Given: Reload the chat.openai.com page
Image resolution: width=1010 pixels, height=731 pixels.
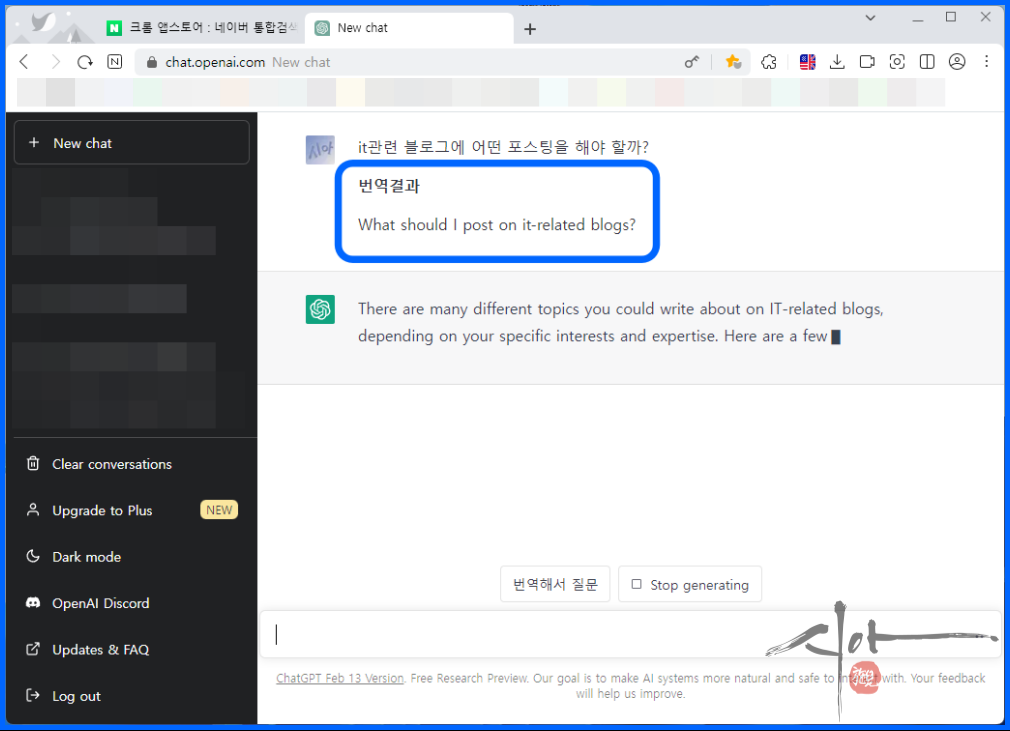Looking at the screenshot, I should (x=85, y=62).
